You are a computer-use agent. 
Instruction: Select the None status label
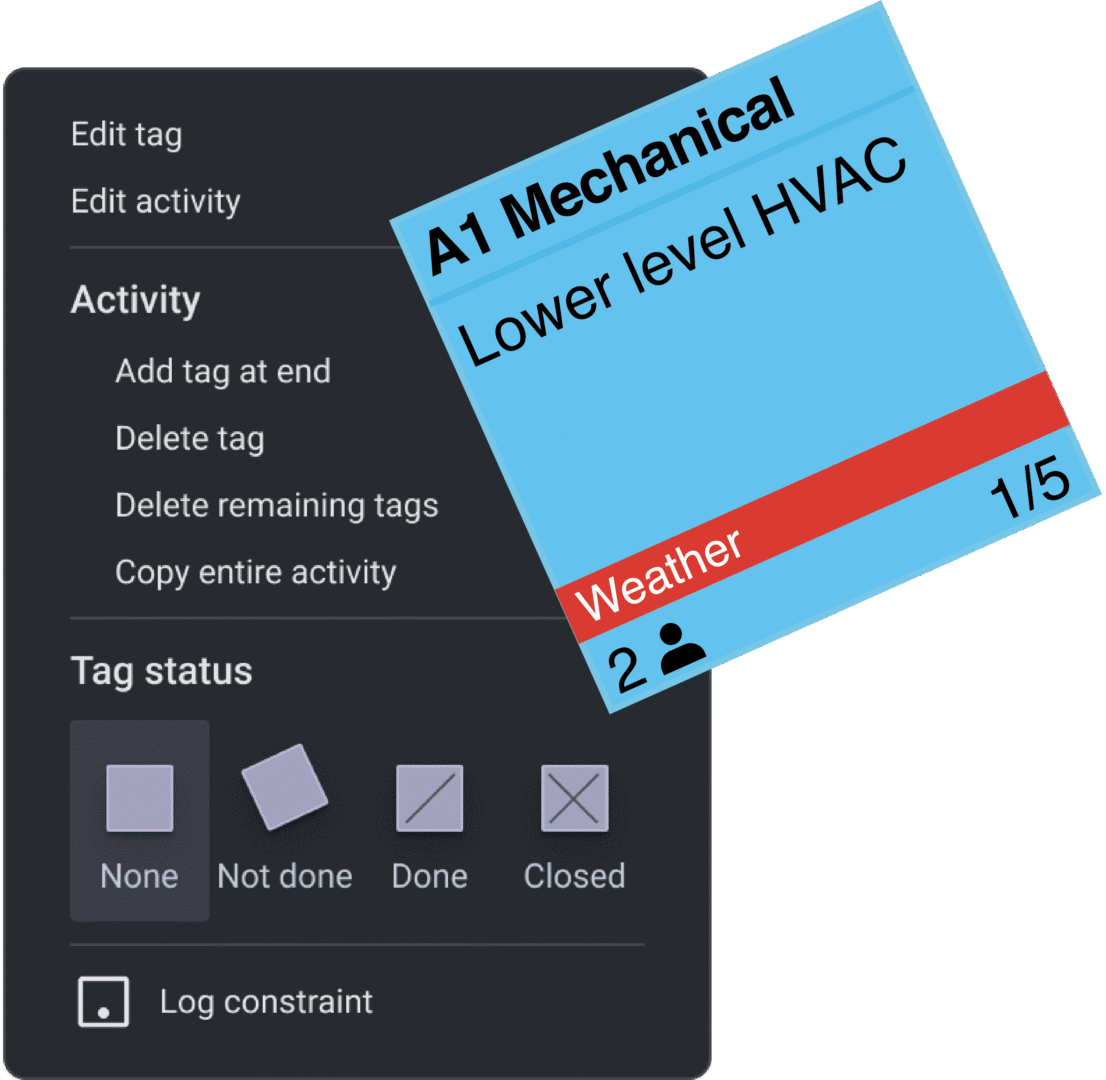(x=139, y=876)
